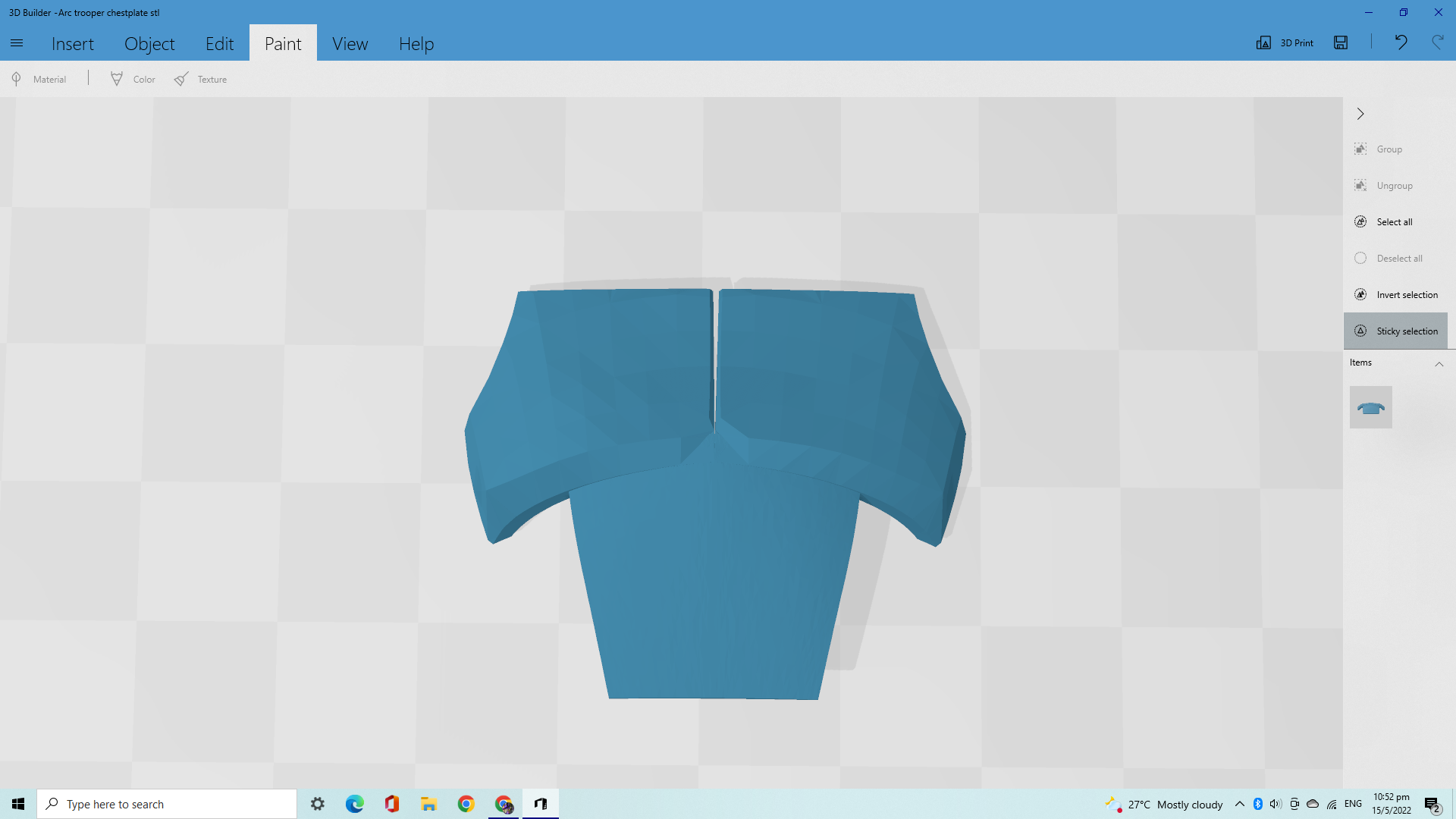Image resolution: width=1456 pixels, height=819 pixels.
Task: Redo the last undone action
Action: [1437, 42]
